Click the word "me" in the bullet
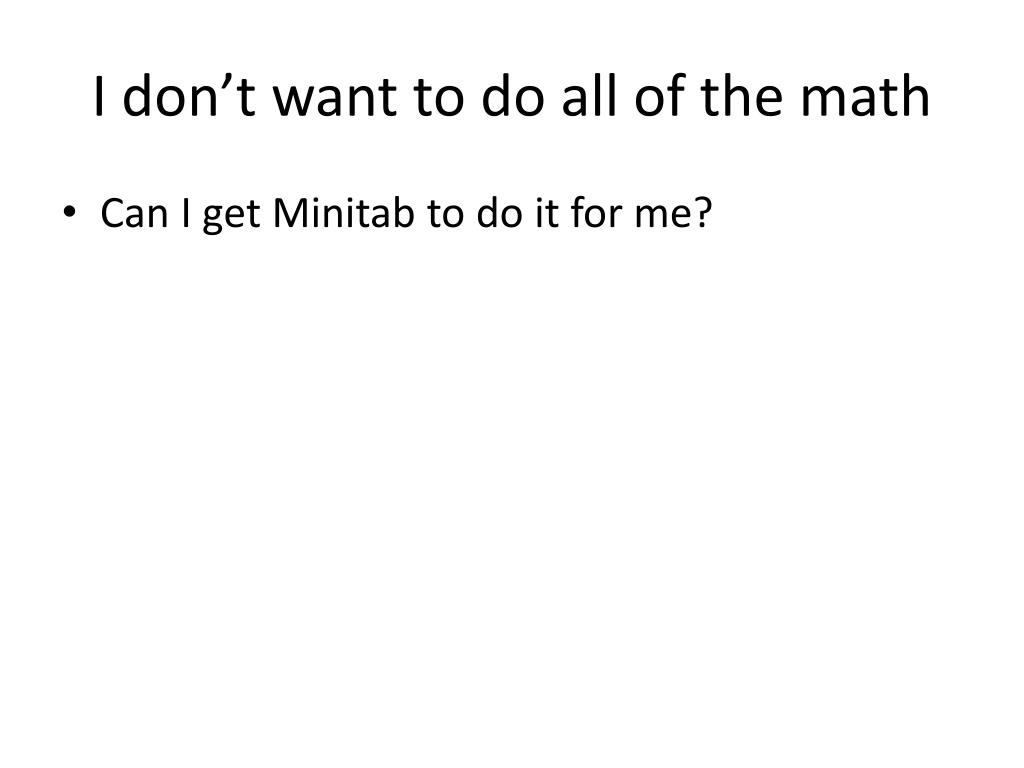Viewport: 1024px width, 768px height. [664, 217]
